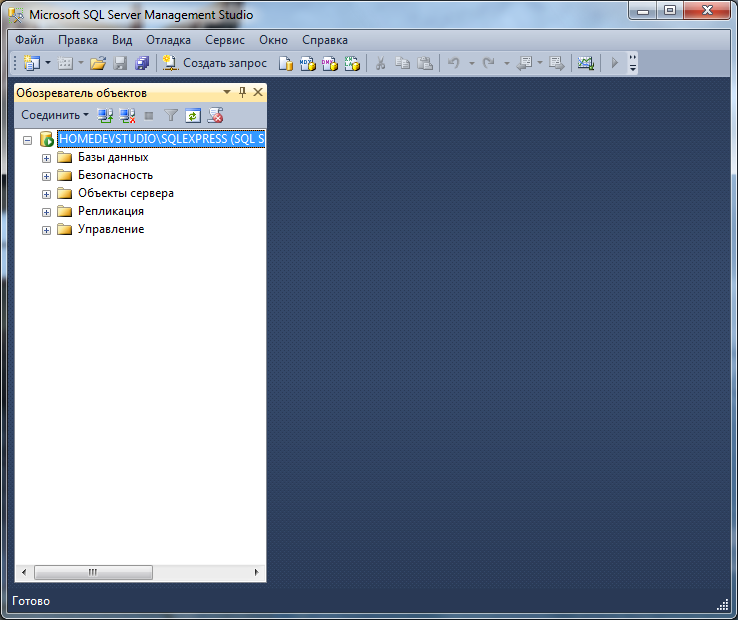Click the Start Debugging play icon
Screen dimensions: 738x620
pos(614,63)
